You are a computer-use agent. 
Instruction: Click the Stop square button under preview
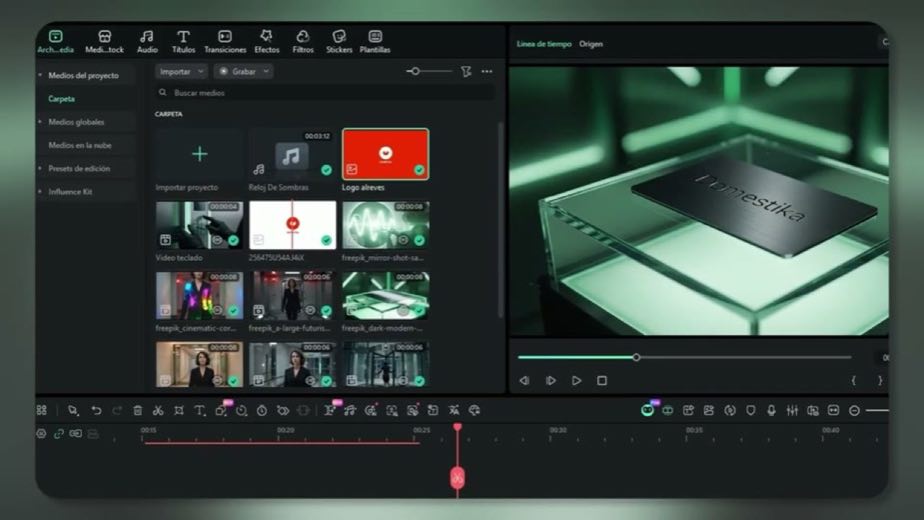click(602, 381)
